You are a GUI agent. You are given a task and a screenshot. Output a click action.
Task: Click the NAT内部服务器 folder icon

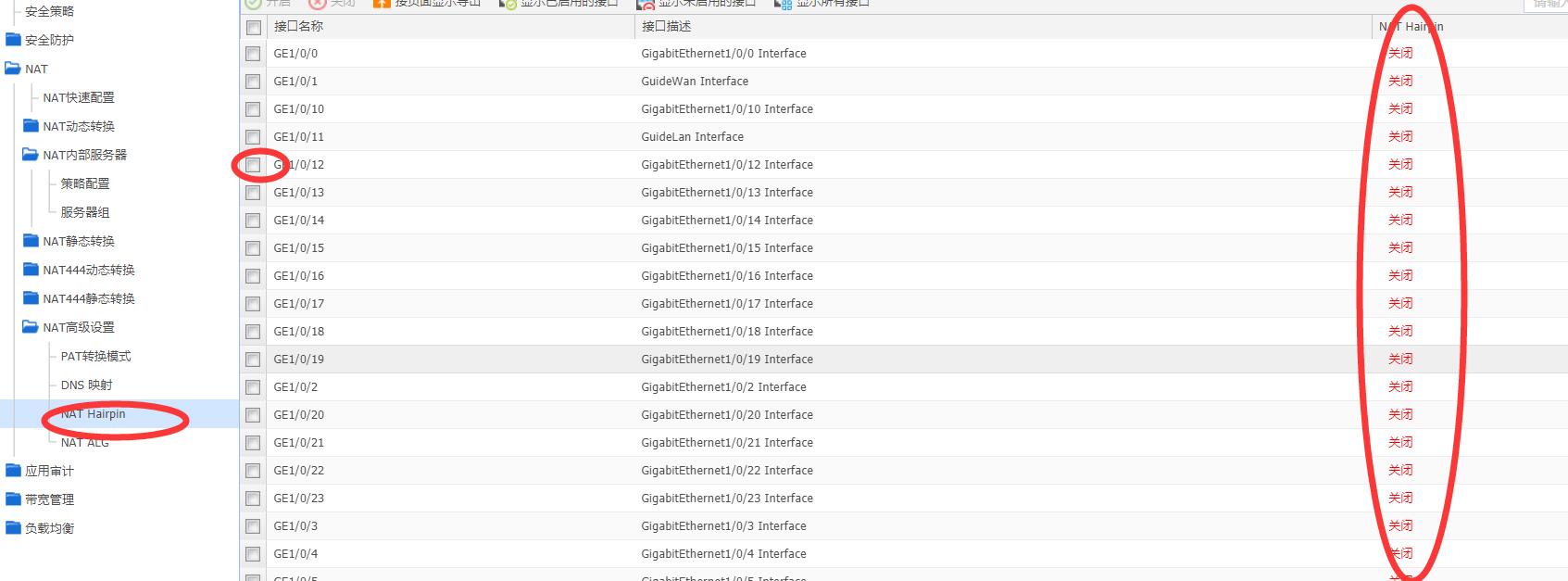[31, 155]
